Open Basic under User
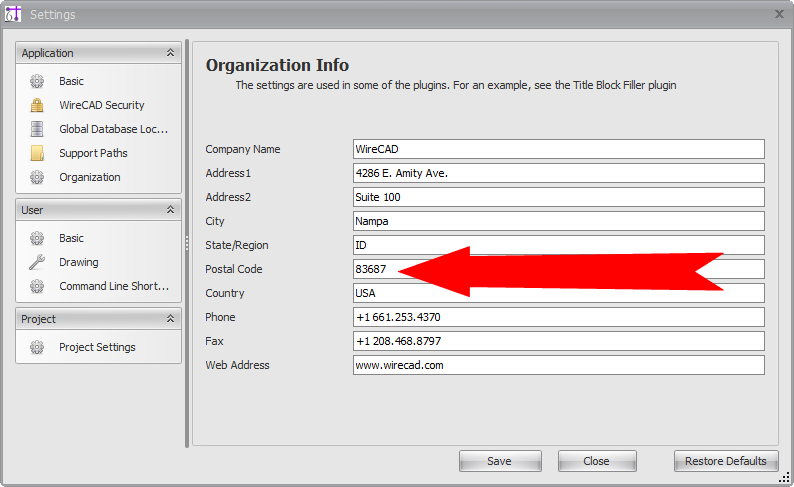The image size is (794, 487). click(71, 238)
